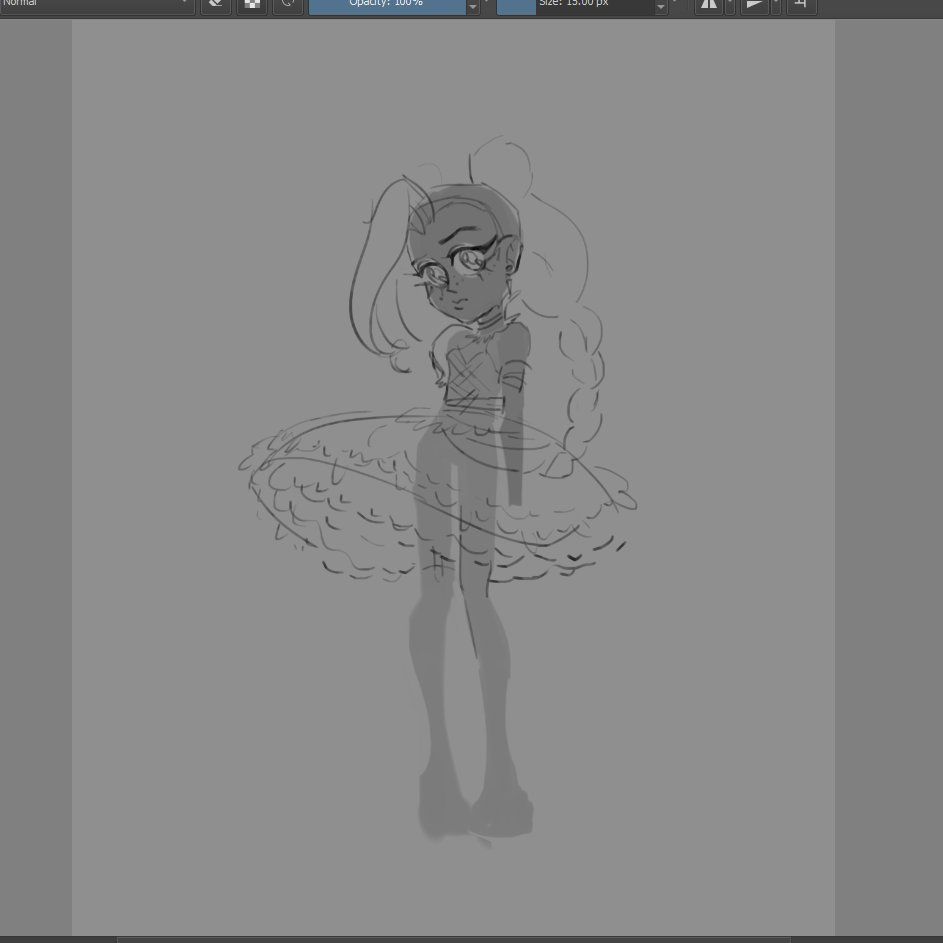Set brush opacity using the Opacity slider
The height and width of the screenshot is (943, 943).
pyautogui.click(x=387, y=5)
